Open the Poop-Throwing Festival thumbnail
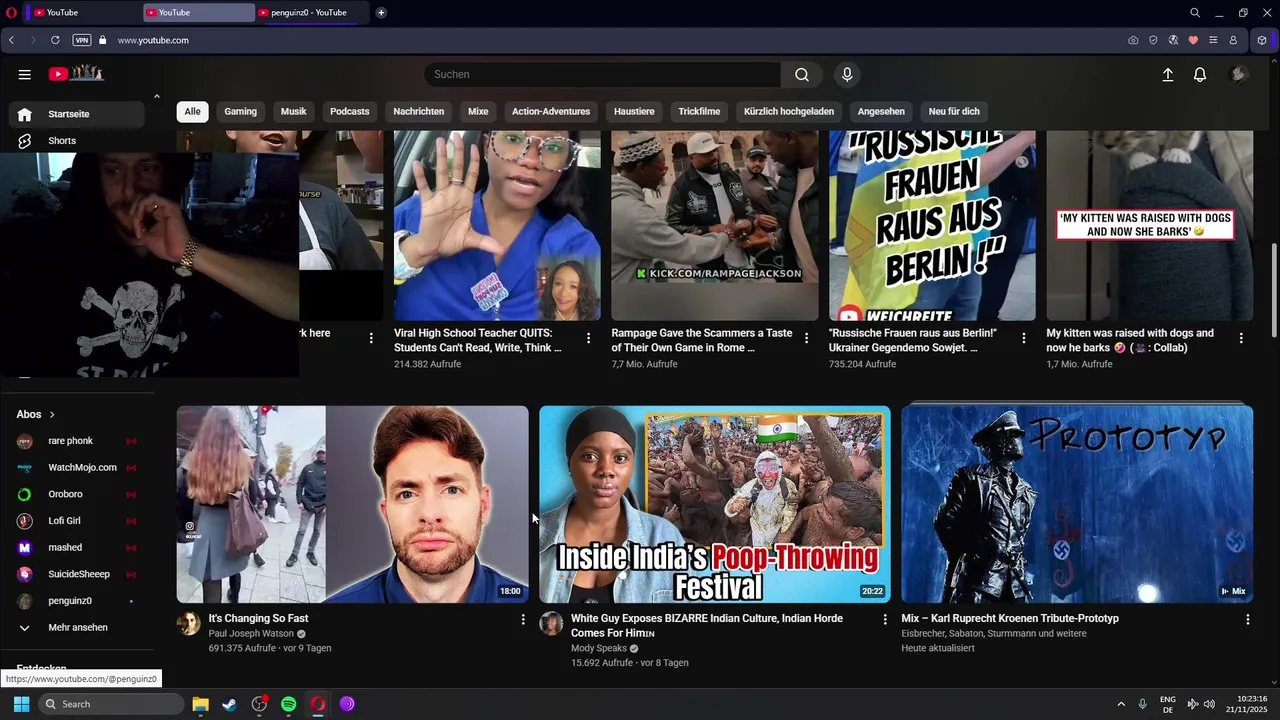The image size is (1280, 720). click(715, 504)
